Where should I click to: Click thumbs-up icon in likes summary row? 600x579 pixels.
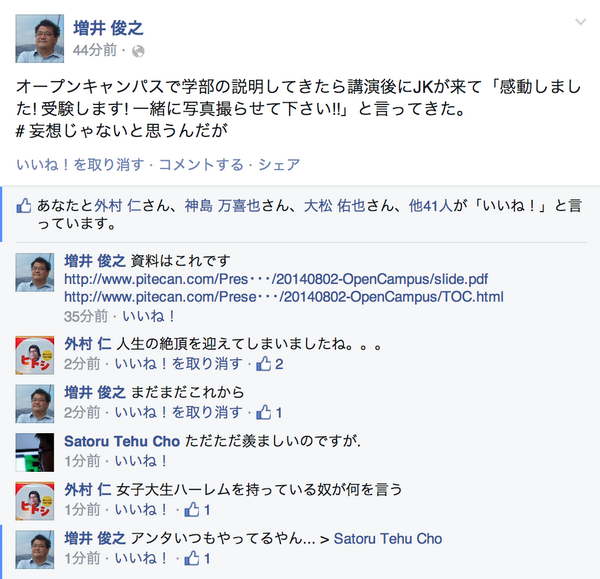coord(24,206)
